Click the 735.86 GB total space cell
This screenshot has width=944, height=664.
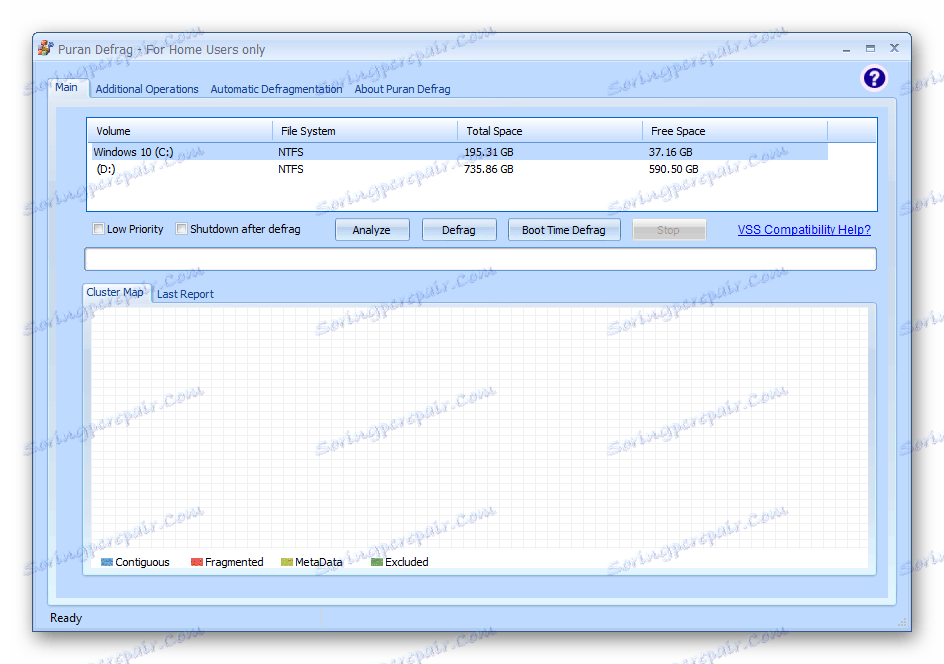[x=488, y=169]
